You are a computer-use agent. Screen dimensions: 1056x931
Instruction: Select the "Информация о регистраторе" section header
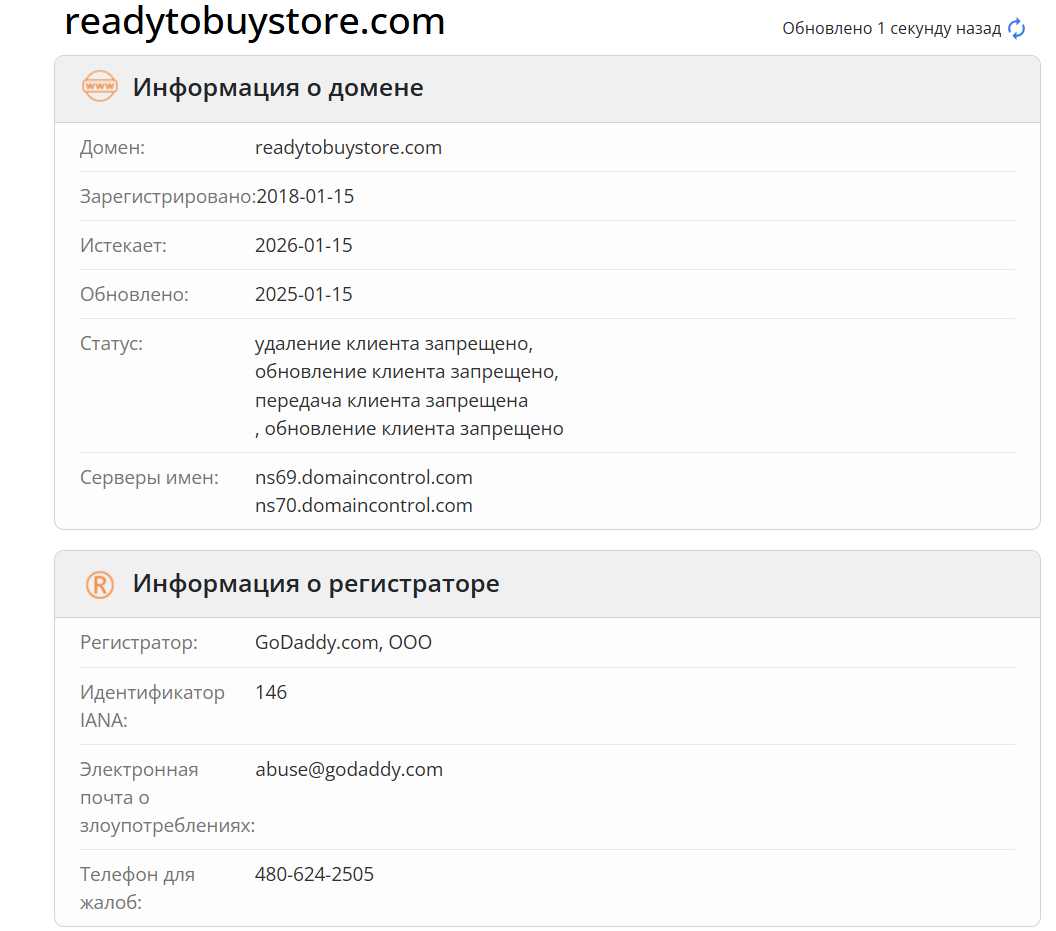pos(316,584)
